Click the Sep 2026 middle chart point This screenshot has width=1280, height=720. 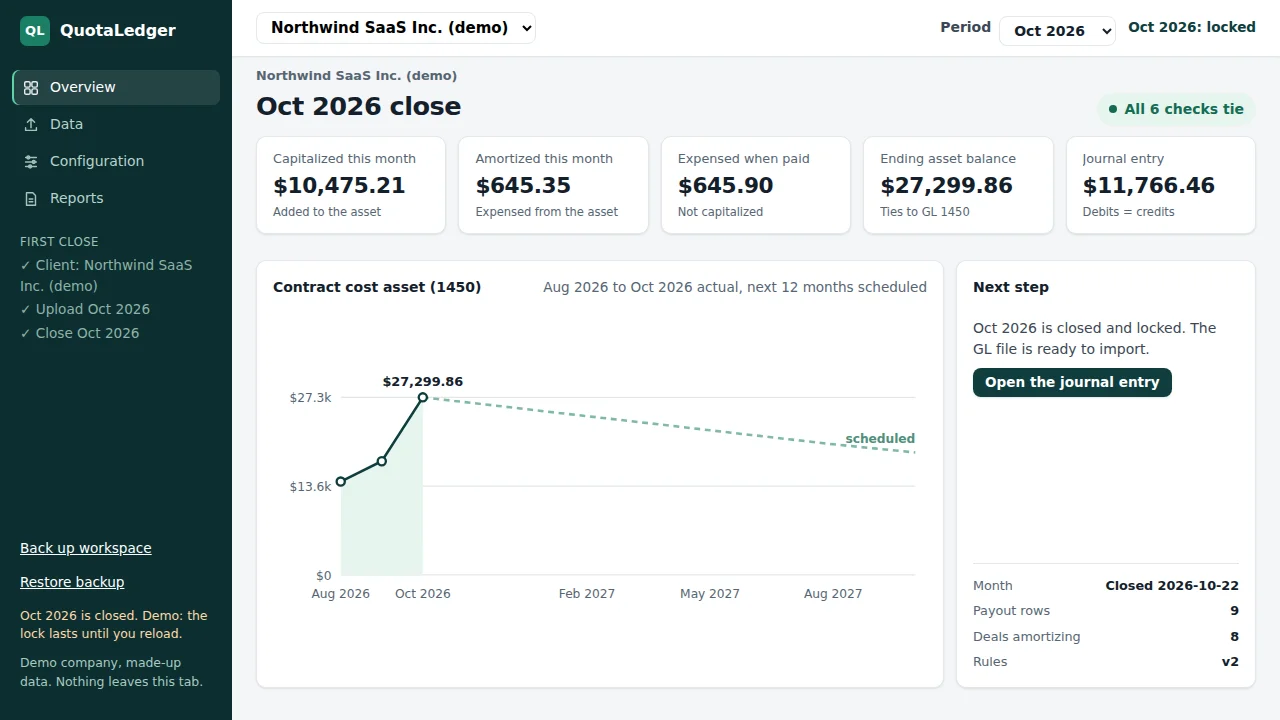click(382, 461)
